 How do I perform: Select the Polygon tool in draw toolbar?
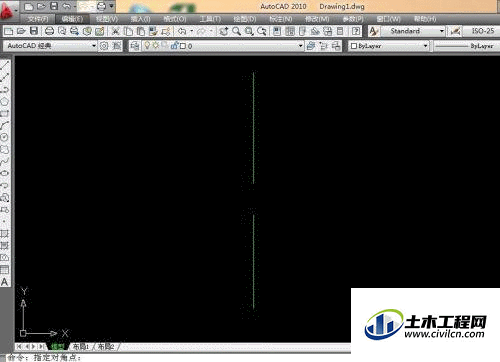[x=5, y=102]
